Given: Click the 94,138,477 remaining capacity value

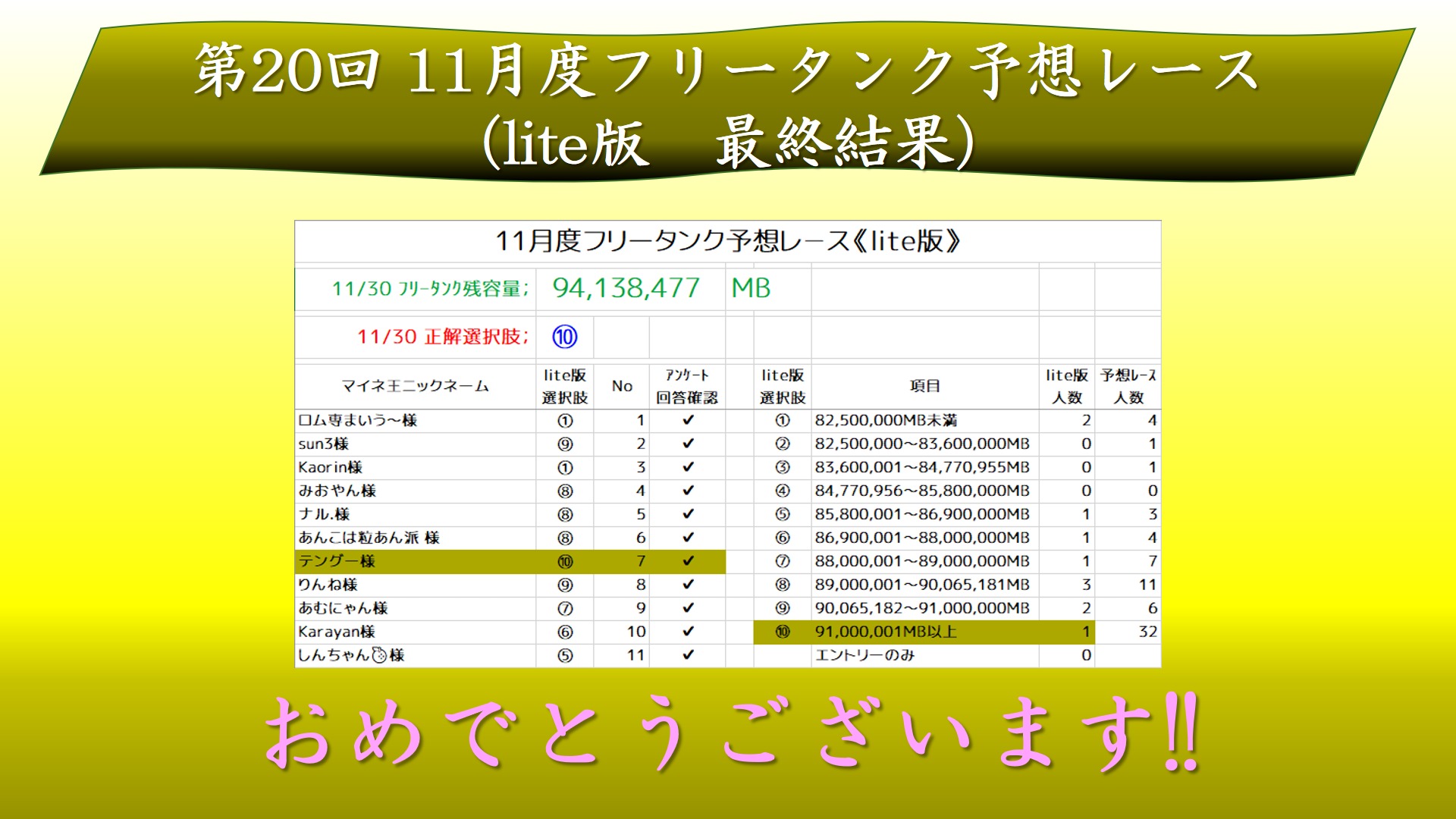Looking at the screenshot, I should [x=626, y=289].
